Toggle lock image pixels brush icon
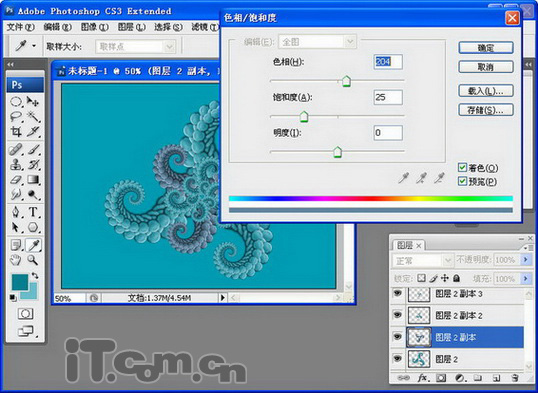This screenshot has height=393, width=538. pos(433,278)
